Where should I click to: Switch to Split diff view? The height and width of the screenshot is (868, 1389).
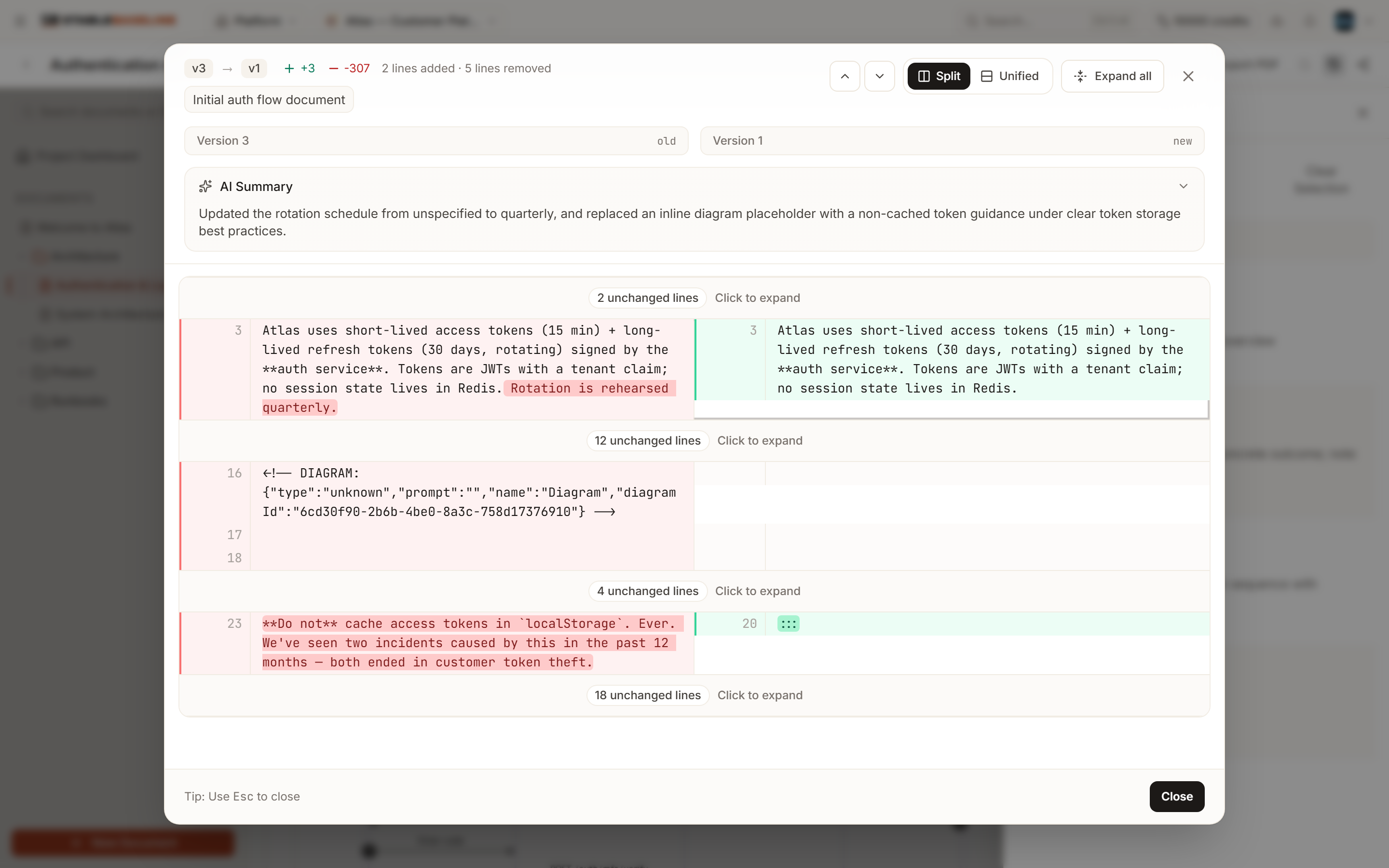939,76
